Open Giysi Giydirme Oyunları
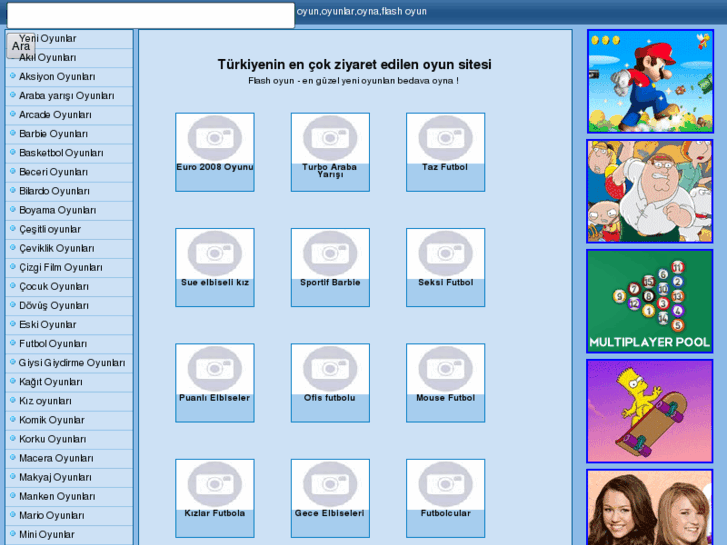Screen dimensions: 727x545 pos(72,363)
